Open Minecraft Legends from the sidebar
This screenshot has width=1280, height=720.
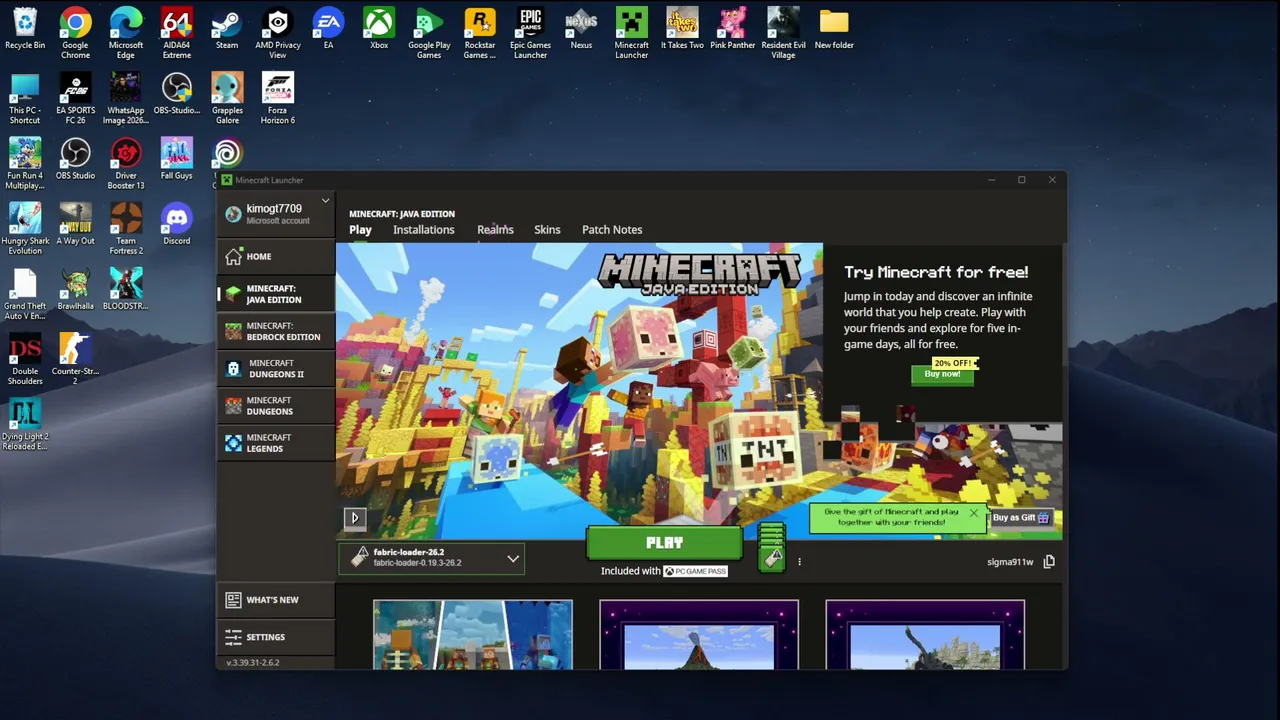pyautogui.click(x=276, y=443)
